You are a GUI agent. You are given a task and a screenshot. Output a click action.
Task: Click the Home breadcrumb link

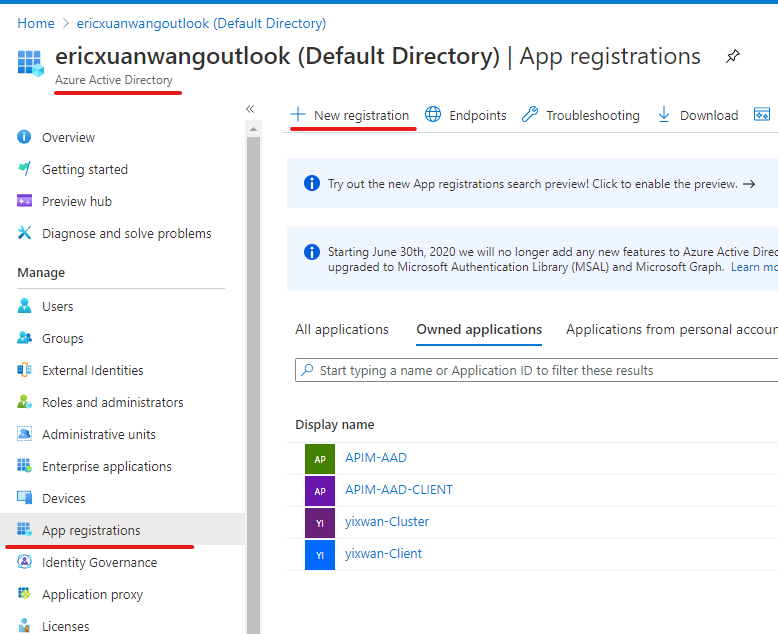point(36,23)
